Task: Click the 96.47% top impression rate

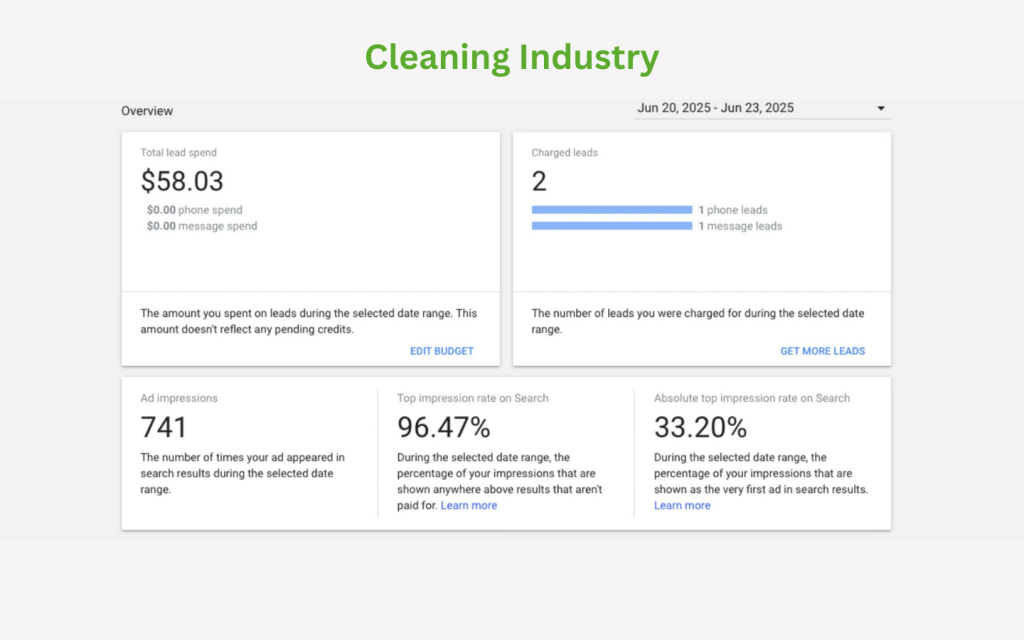Action: tap(443, 427)
